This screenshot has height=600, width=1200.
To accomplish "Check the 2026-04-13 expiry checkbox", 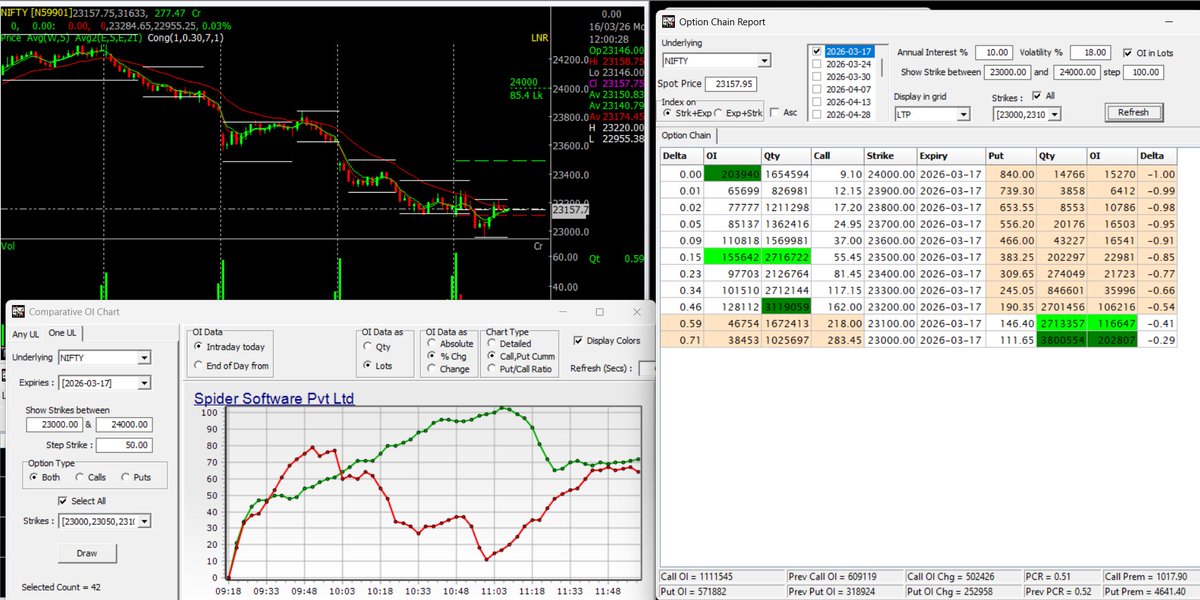I will click(817, 102).
